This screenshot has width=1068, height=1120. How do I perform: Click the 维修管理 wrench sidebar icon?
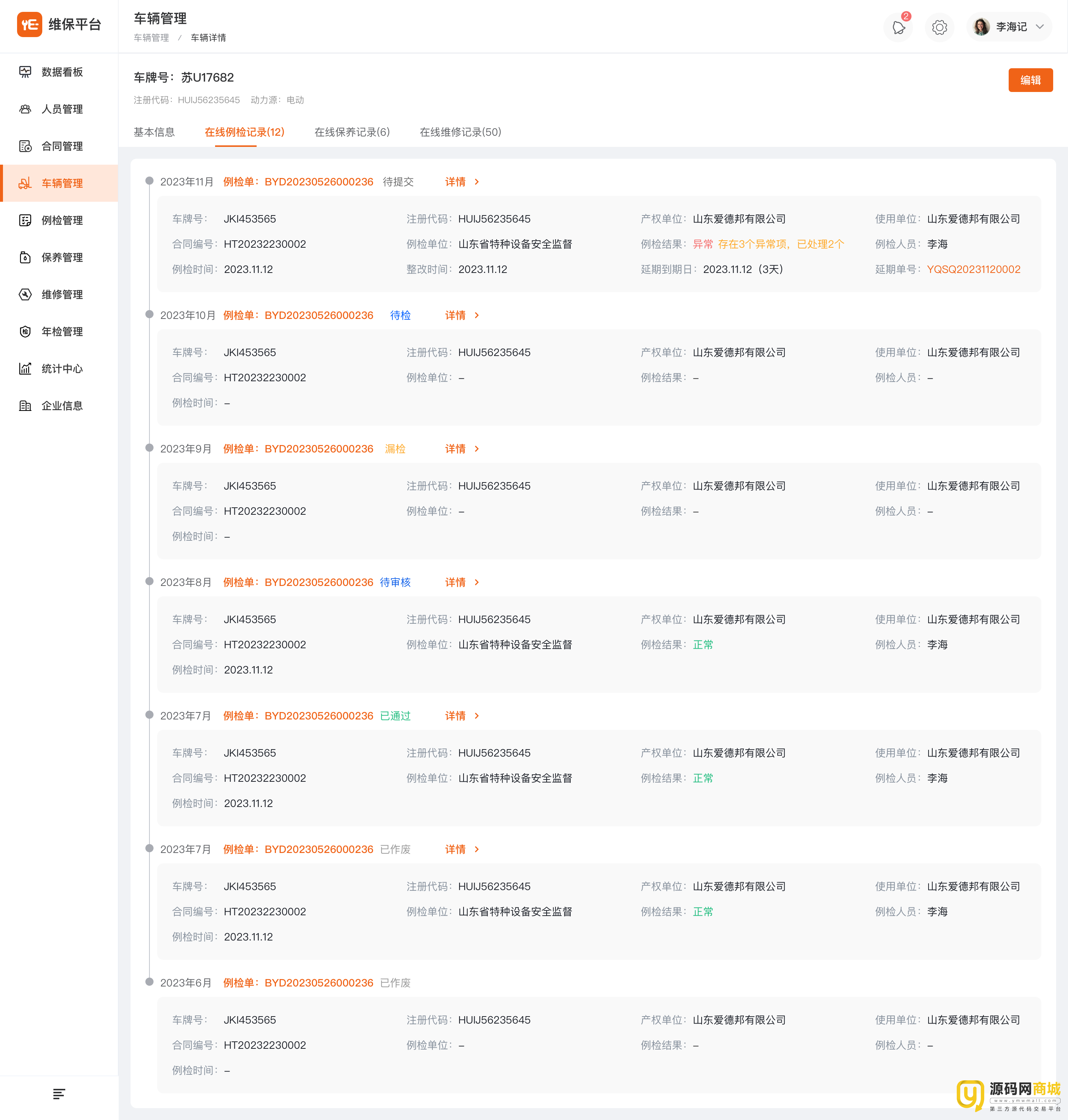click(x=25, y=294)
